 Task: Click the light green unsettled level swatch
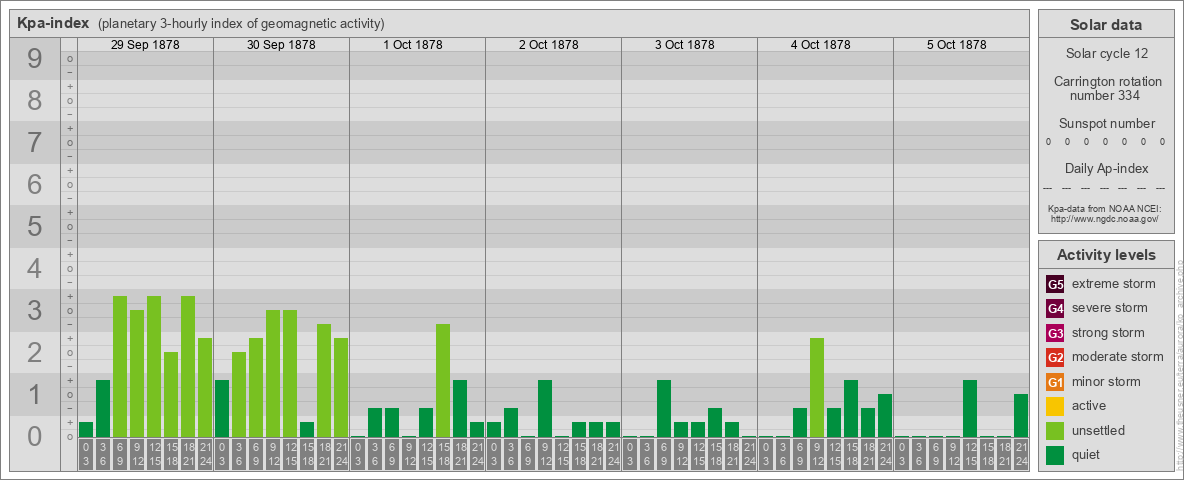(1055, 430)
